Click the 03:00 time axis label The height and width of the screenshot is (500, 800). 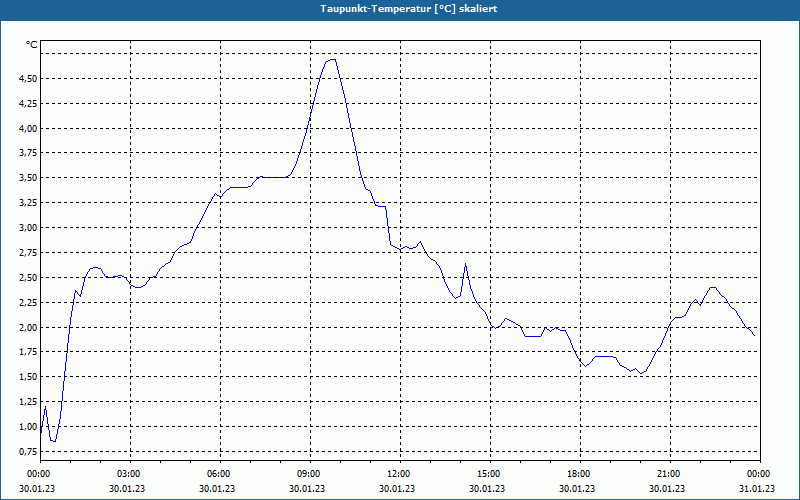point(131,474)
